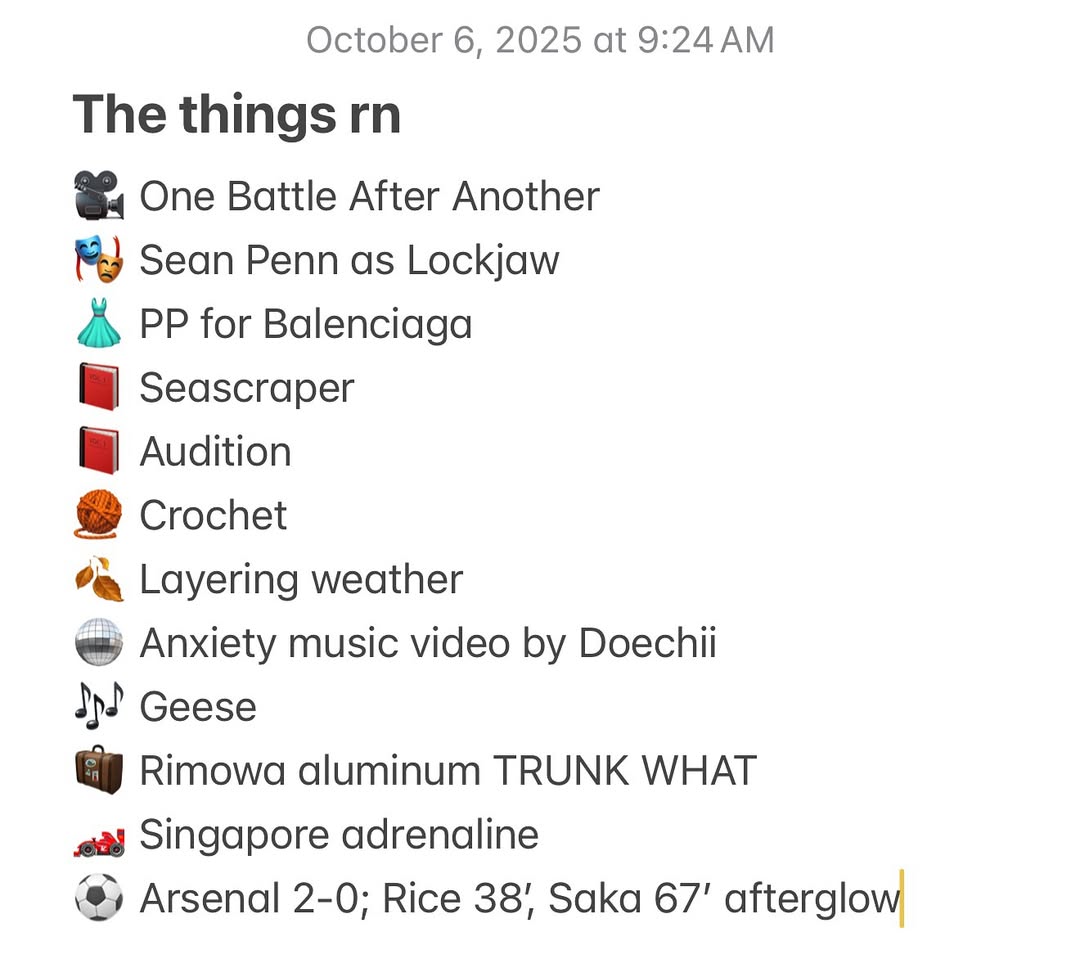Image resolution: width=1080 pixels, height=977 pixels.
Task: Click the luggage emoji next to Rimowa
Action: (x=99, y=771)
